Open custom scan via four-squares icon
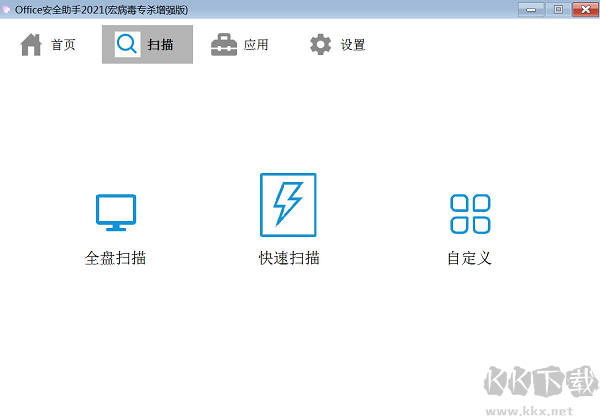This screenshot has width=600, height=418. (x=470, y=214)
